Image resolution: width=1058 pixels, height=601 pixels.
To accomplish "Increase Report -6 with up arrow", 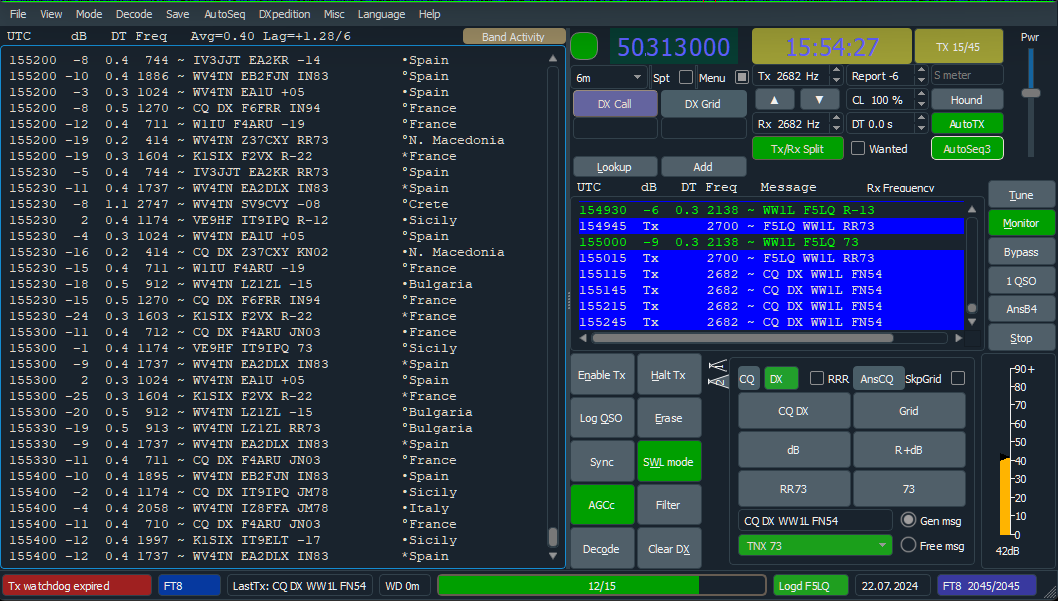I will (x=921, y=71).
